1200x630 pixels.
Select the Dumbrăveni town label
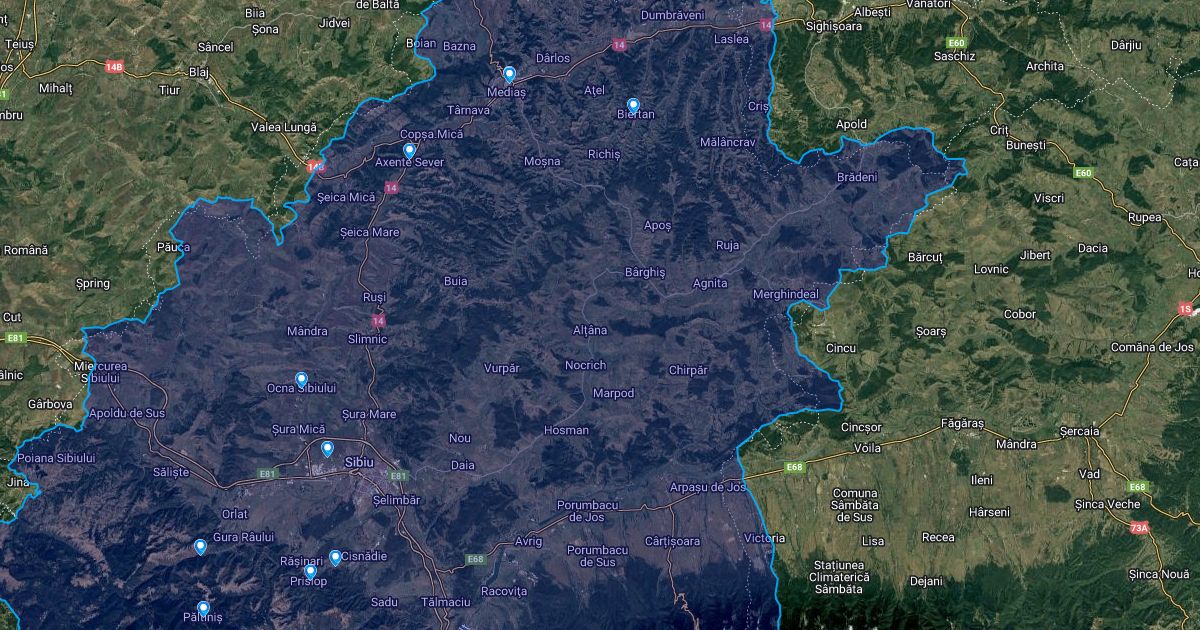672,15
